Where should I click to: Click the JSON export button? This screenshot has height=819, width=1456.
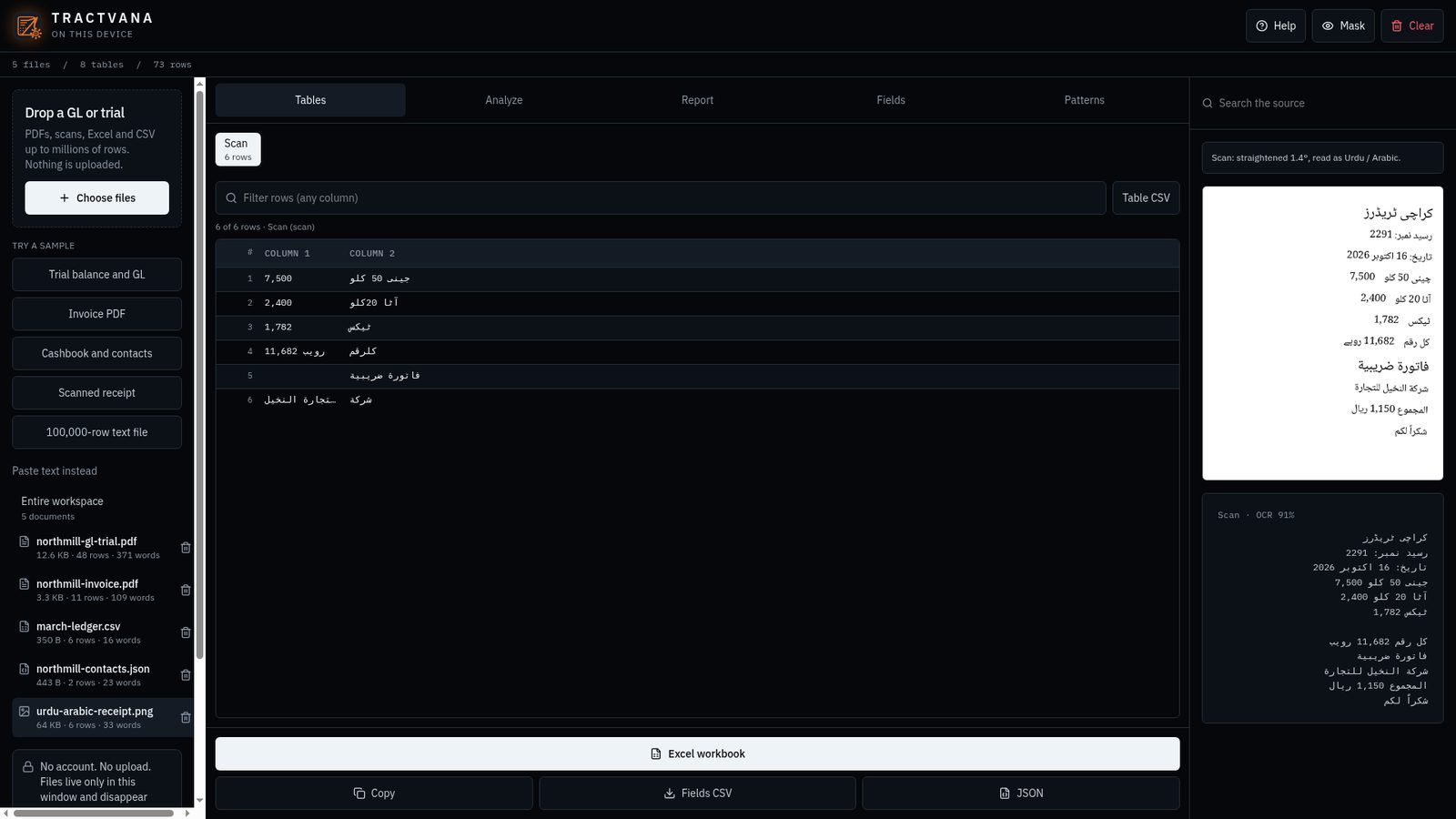coord(1021,794)
